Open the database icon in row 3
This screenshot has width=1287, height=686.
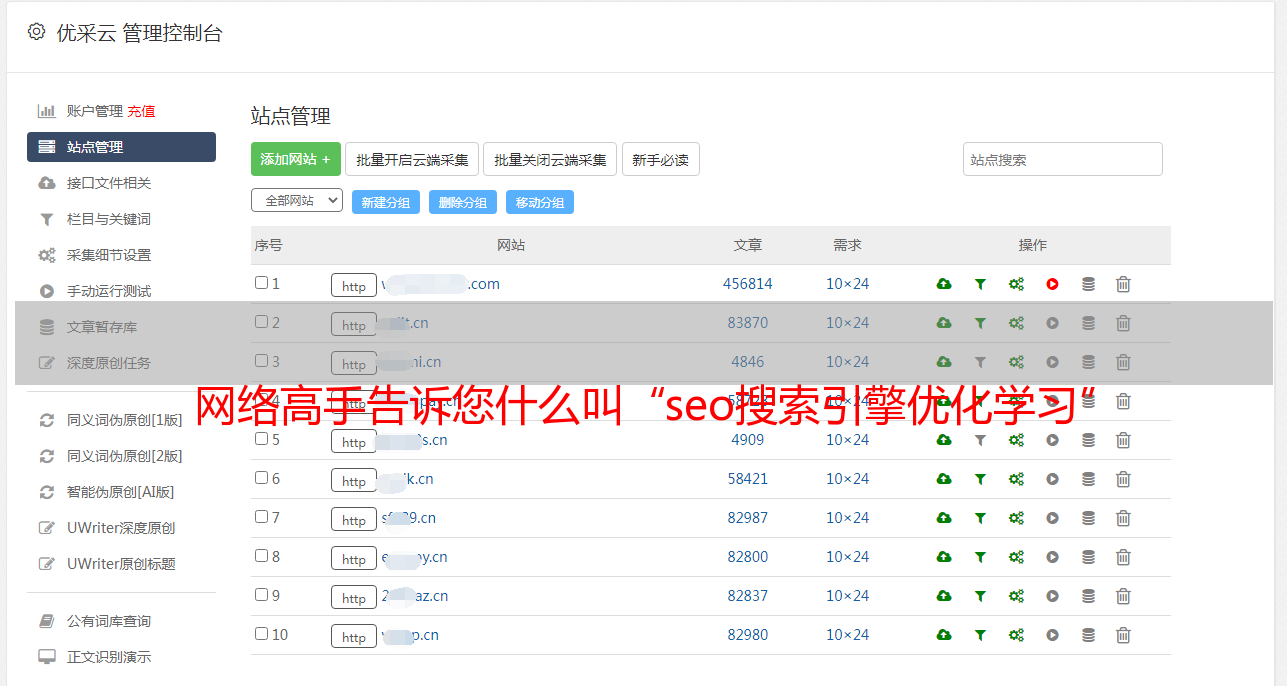[1088, 362]
